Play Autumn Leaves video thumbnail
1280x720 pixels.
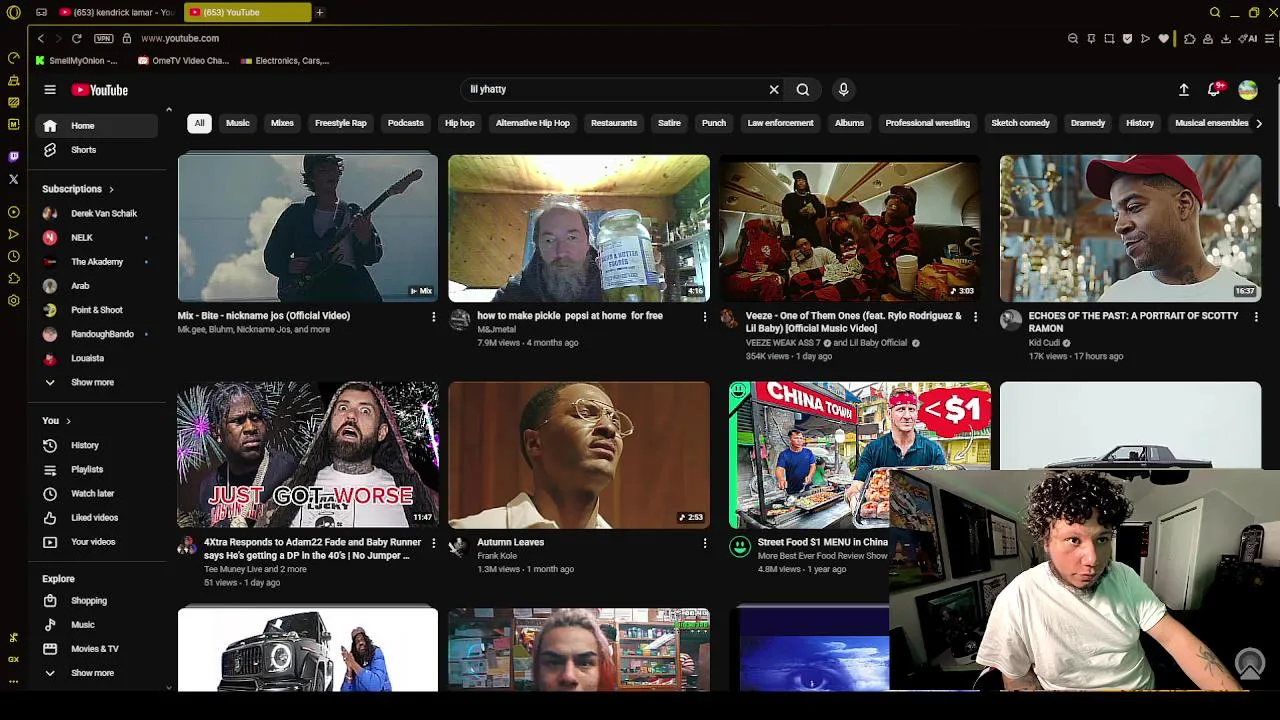point(579,455)
